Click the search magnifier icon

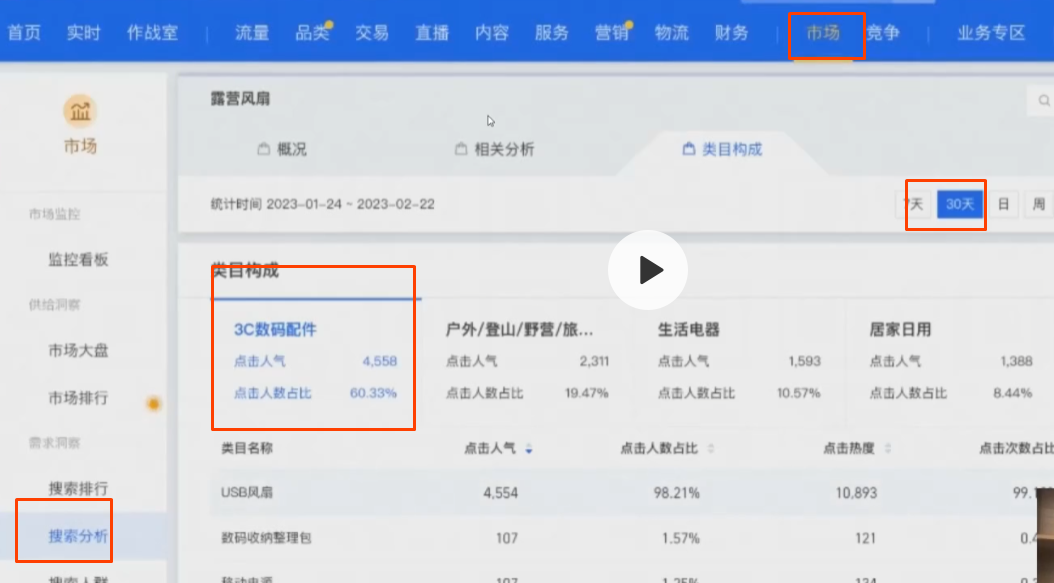point(1043,101)
